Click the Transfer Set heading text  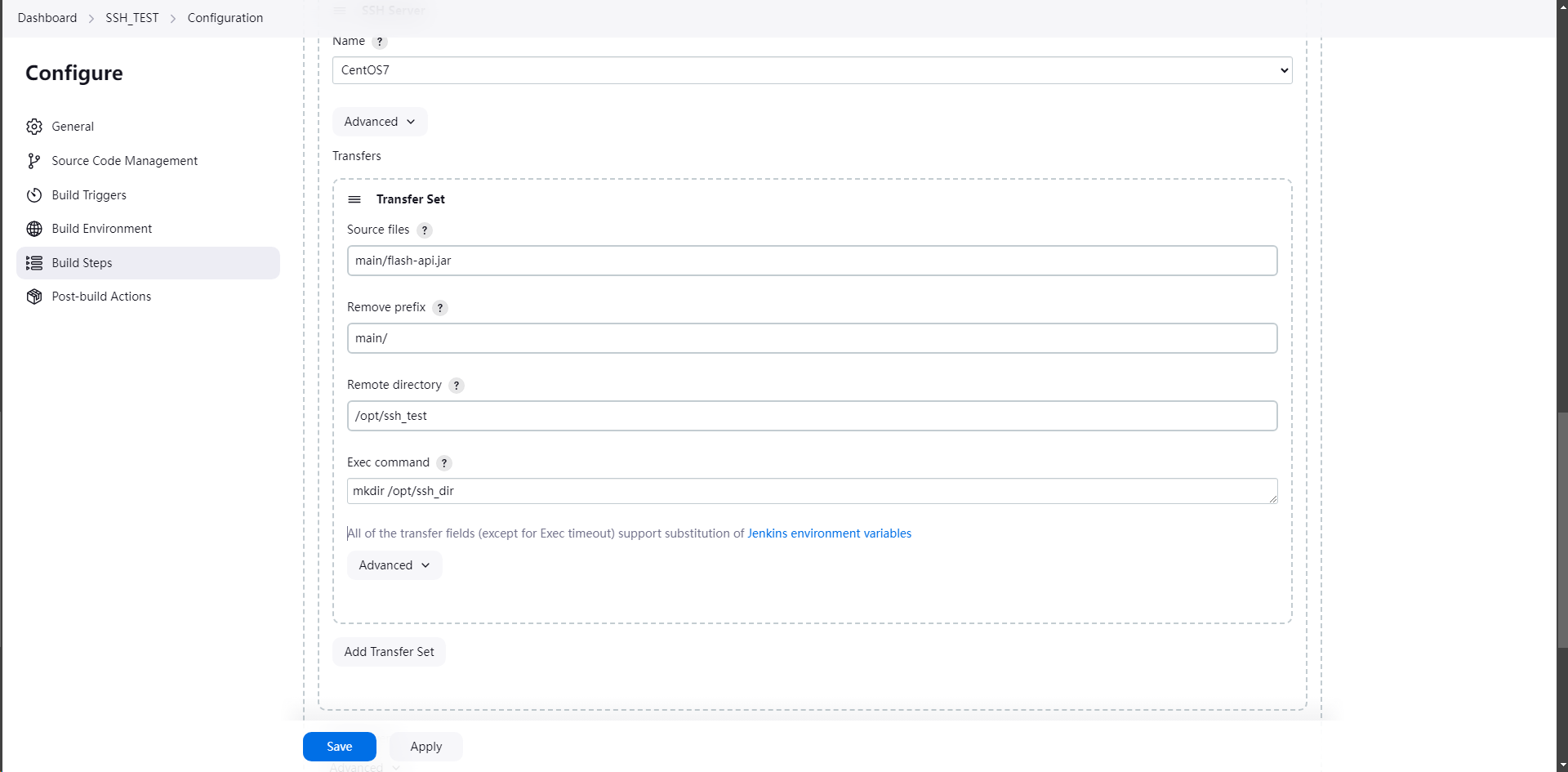pos(411,199)
